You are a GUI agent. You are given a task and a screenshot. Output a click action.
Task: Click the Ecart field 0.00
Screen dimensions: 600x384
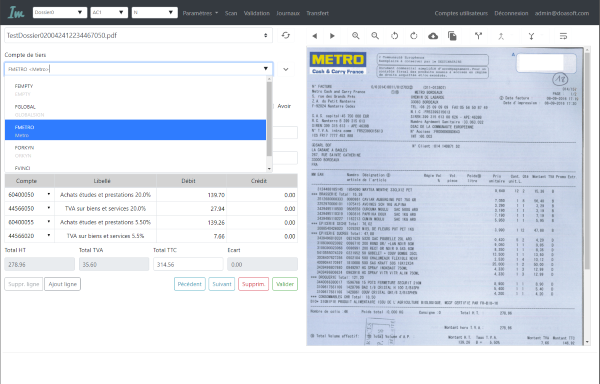tap(262, 264)
